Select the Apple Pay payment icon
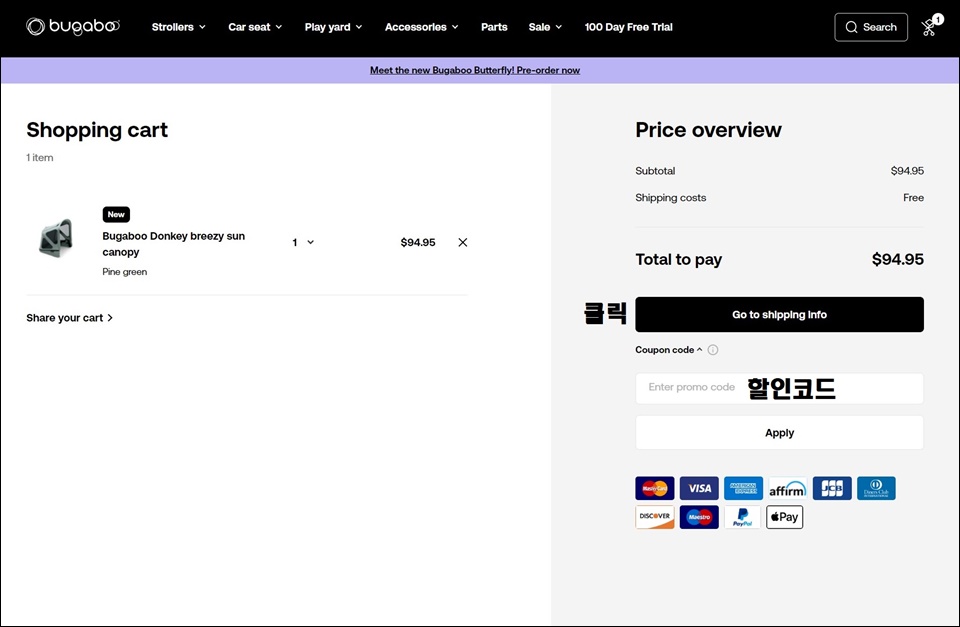Image resolution: width=960 pixels, height=627 pixels. (784, 517)
